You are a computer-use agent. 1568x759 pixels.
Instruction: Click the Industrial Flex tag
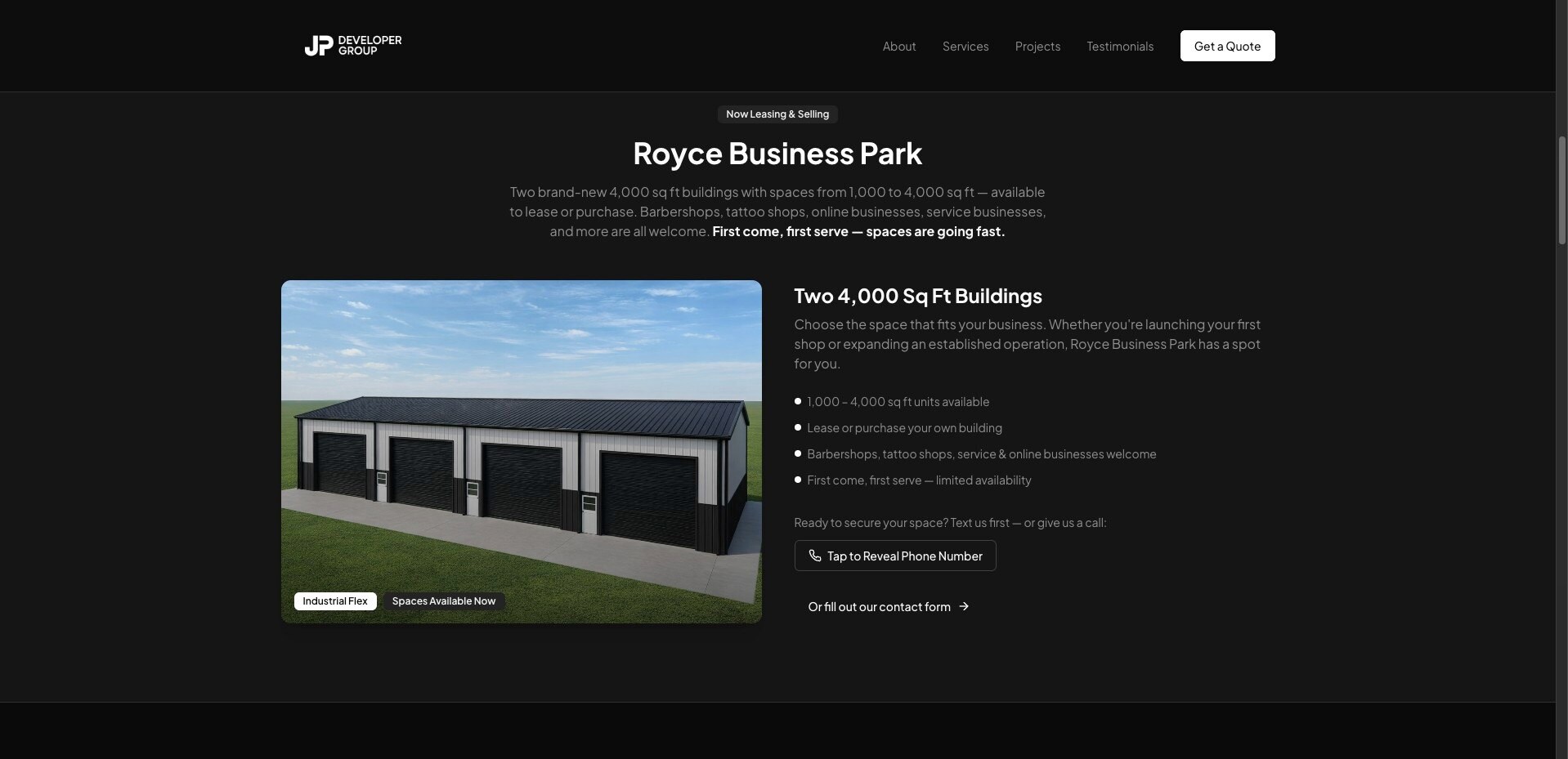click(335, 601)
